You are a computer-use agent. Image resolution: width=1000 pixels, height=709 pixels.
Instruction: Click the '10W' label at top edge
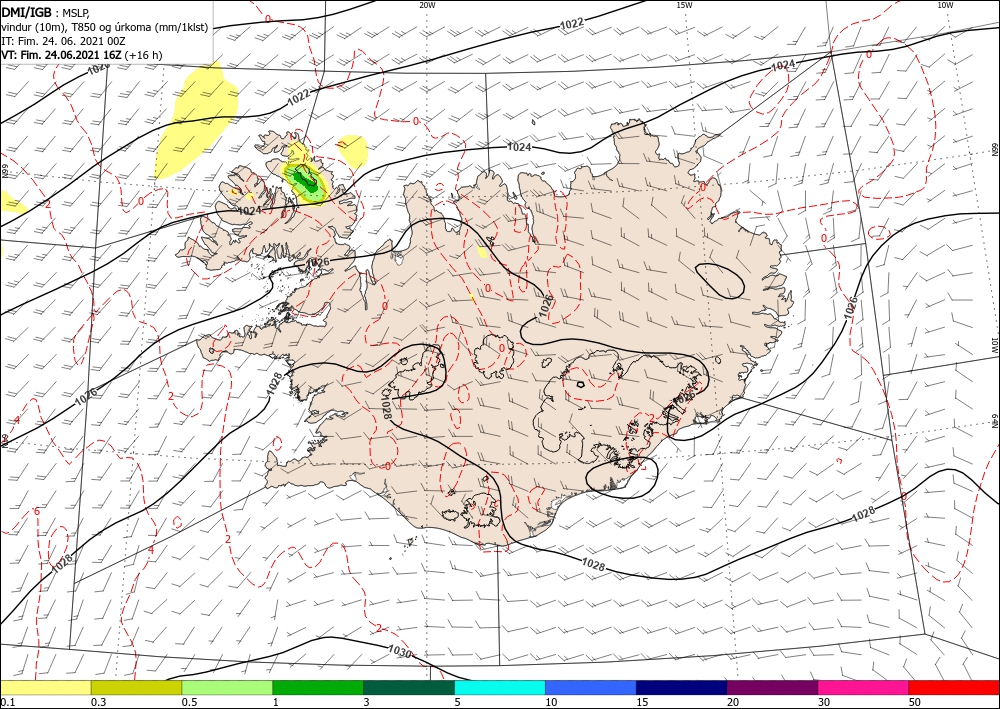[945, 5]
